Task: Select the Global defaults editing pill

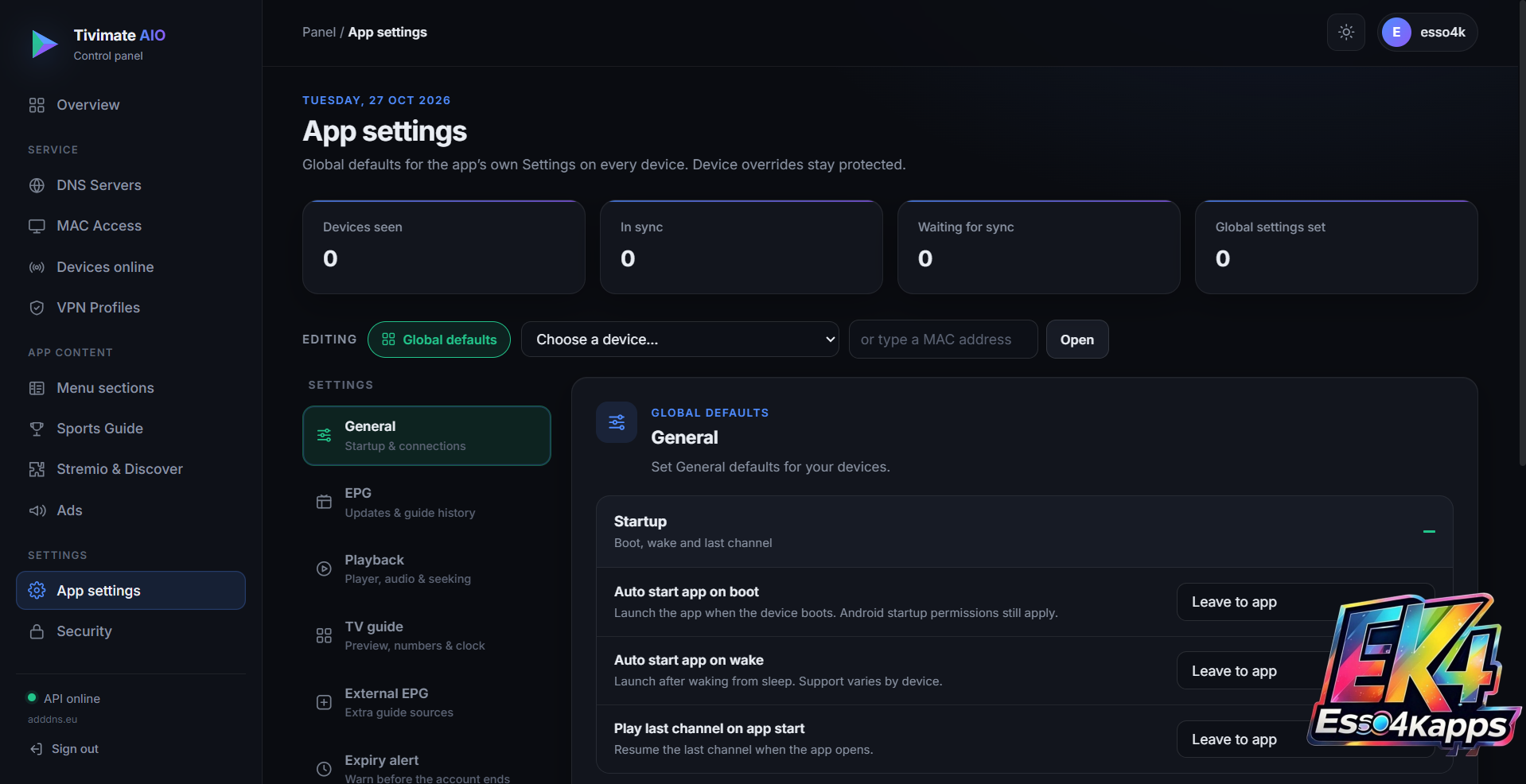Action: [439, 340]
